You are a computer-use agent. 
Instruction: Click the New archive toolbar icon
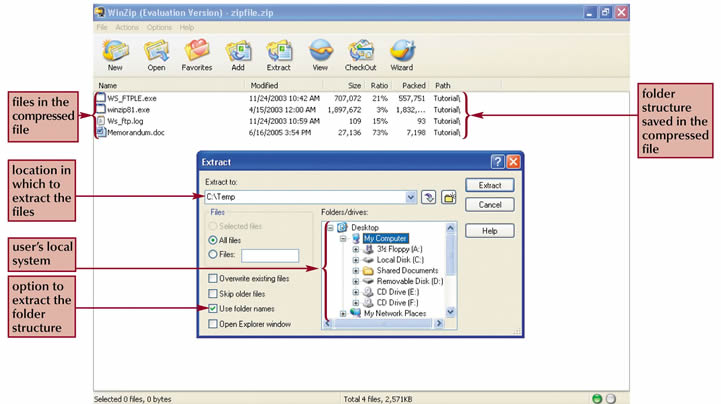tap(115, 51)
